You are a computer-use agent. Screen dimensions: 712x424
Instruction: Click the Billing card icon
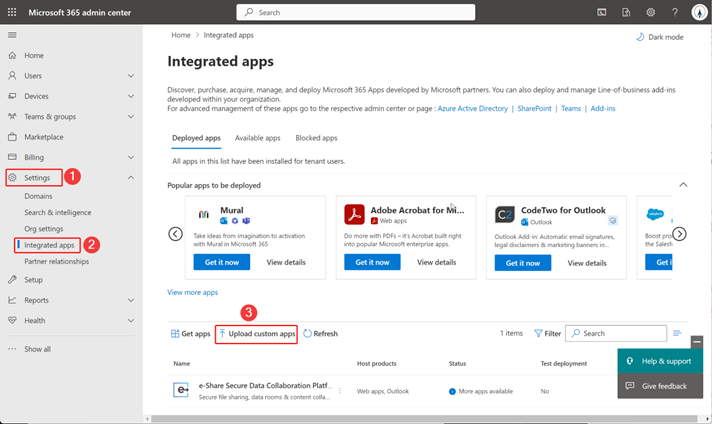[x=12, y=157]
